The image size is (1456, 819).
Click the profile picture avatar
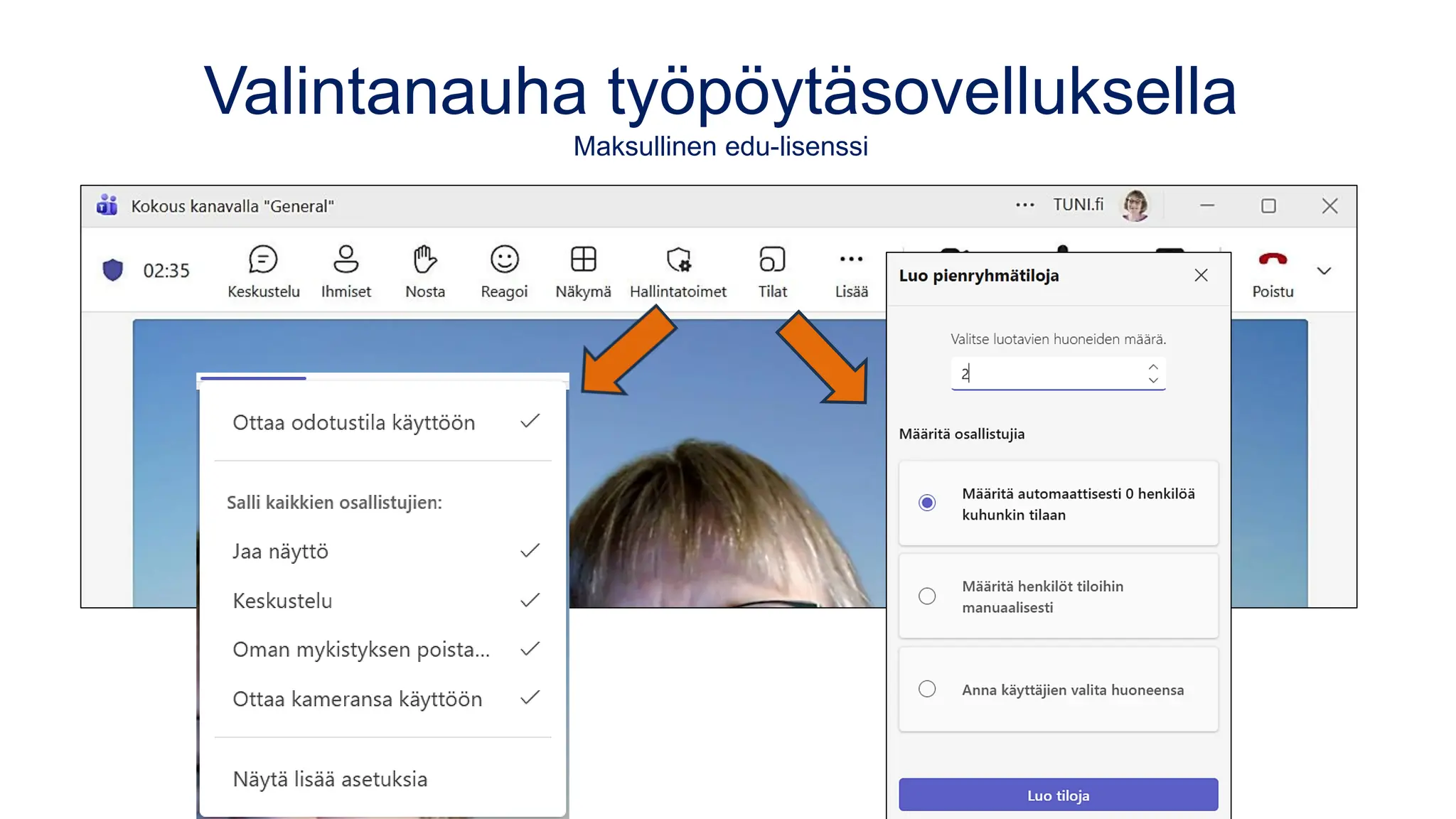pyautogui.click(x=1135, y=205)
